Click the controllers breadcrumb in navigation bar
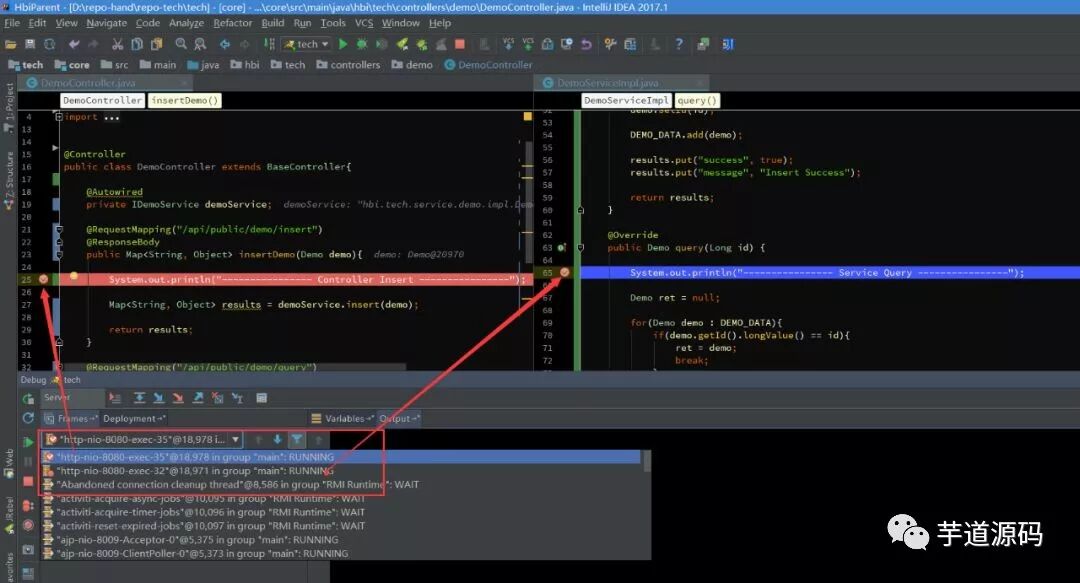The width and height of the screenshot is (1080, 583). 348,65
